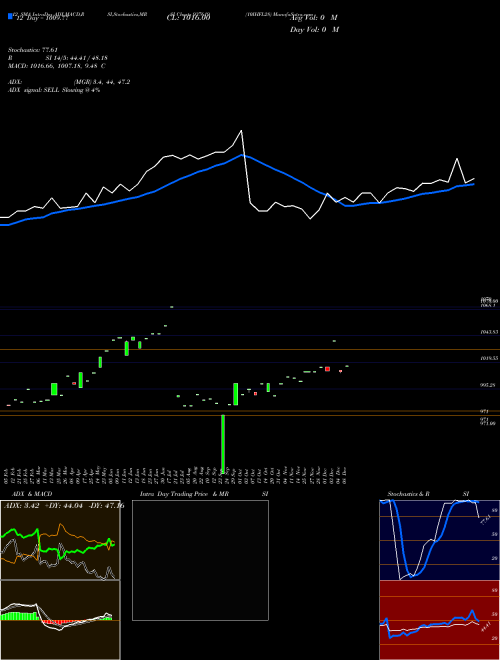500x660 pixels.
Task: Click the 'ADX signal: SELL' line
Action: tap(54, 90)
